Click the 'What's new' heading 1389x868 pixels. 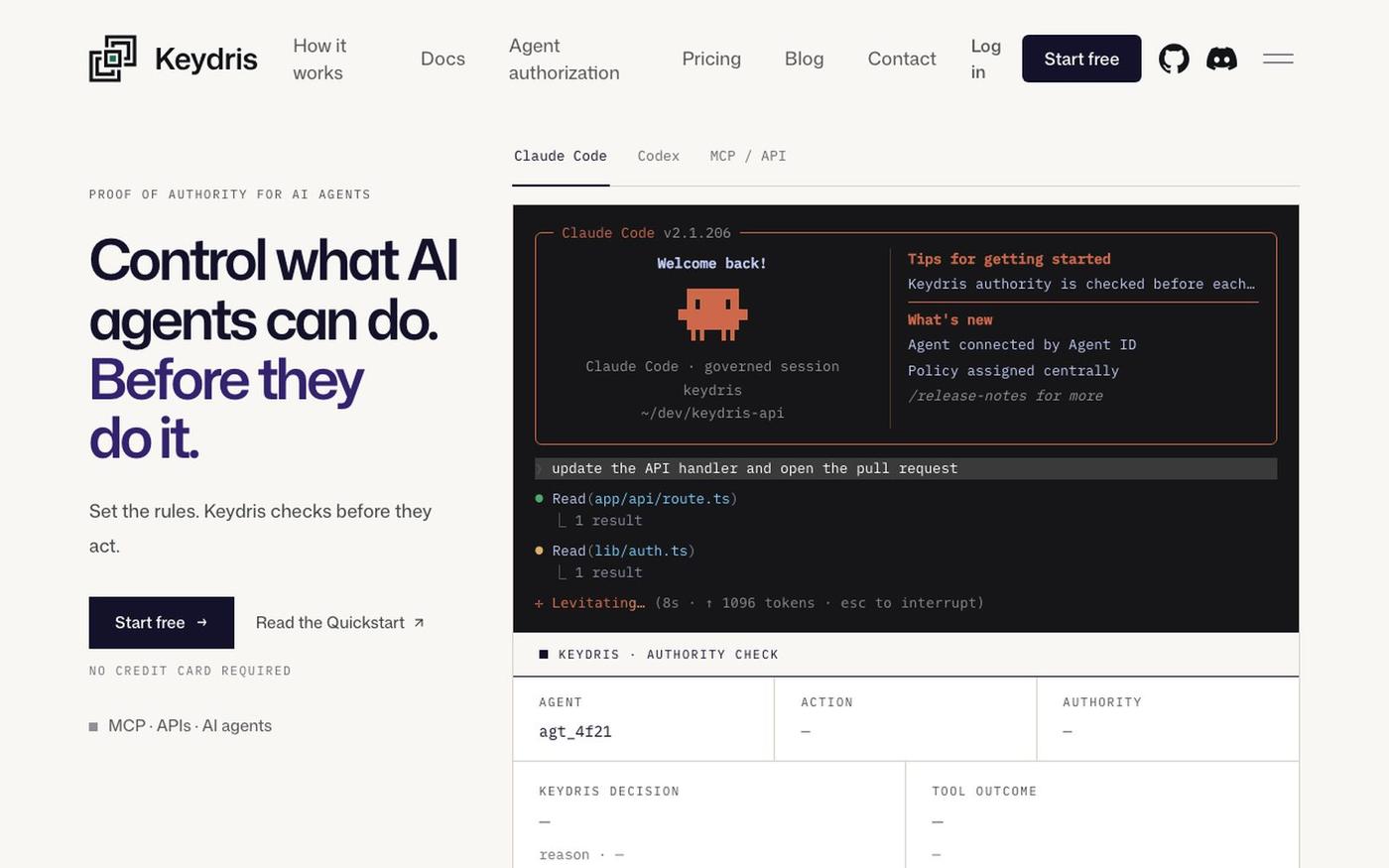click(949, 319)
